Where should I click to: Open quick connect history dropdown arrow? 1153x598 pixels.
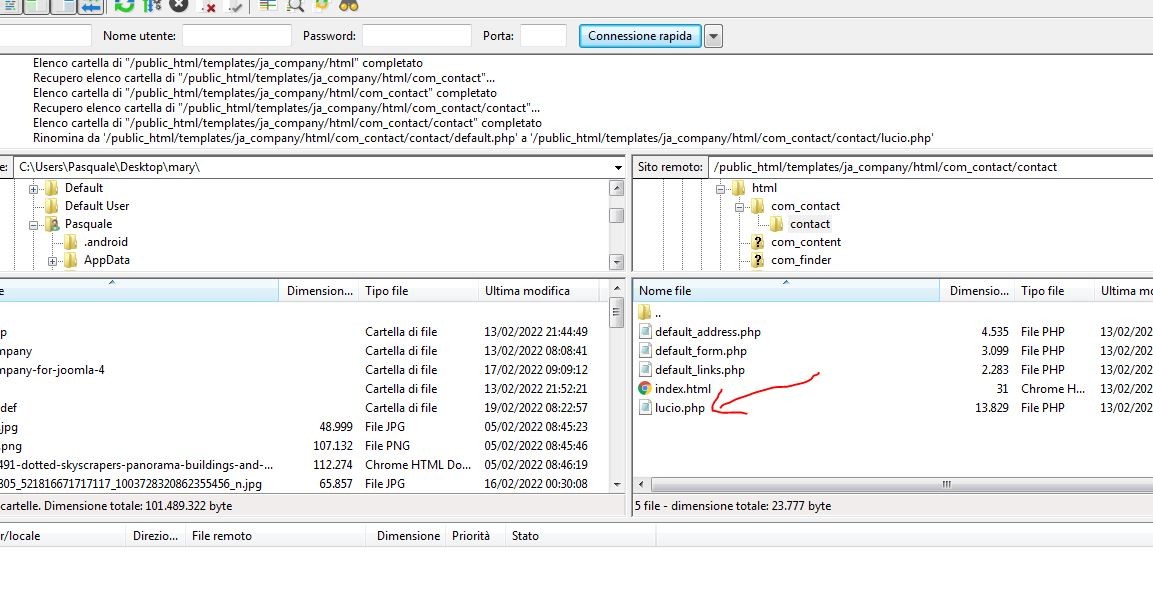pyautogui.click(x=713, y=36)
